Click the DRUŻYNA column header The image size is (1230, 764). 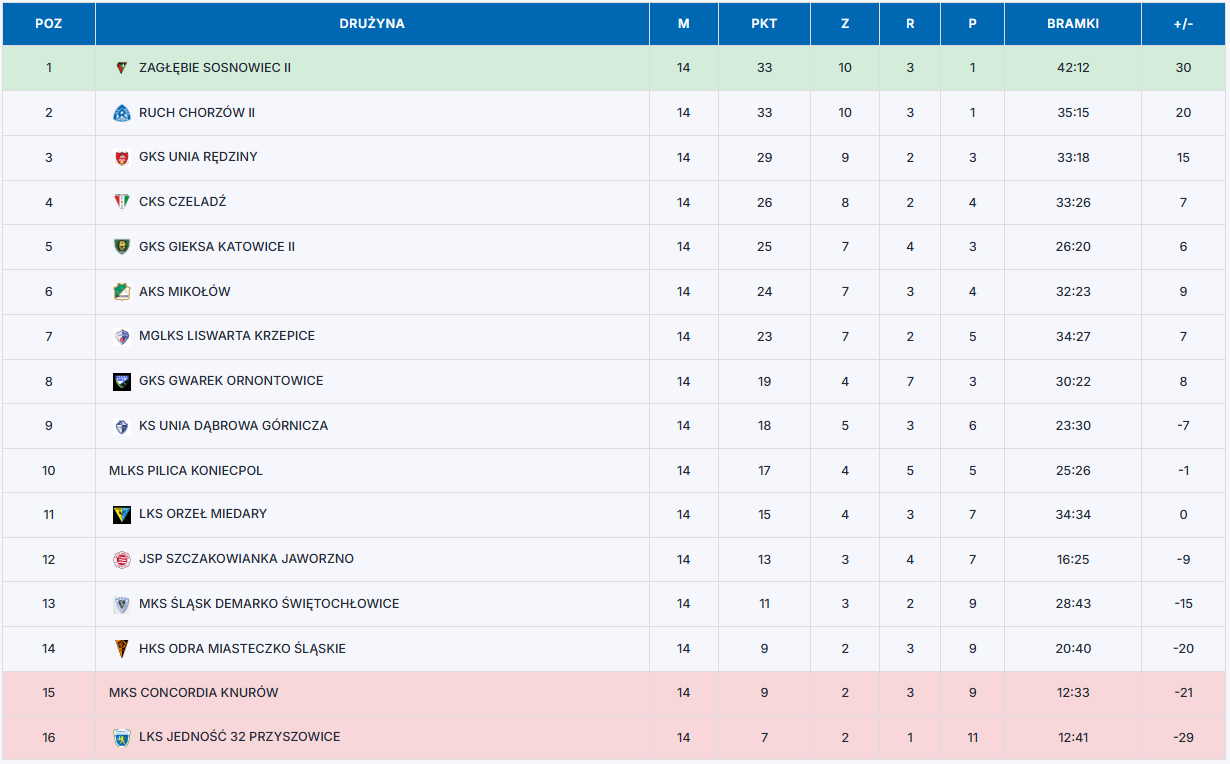click(x=372, y=24)
